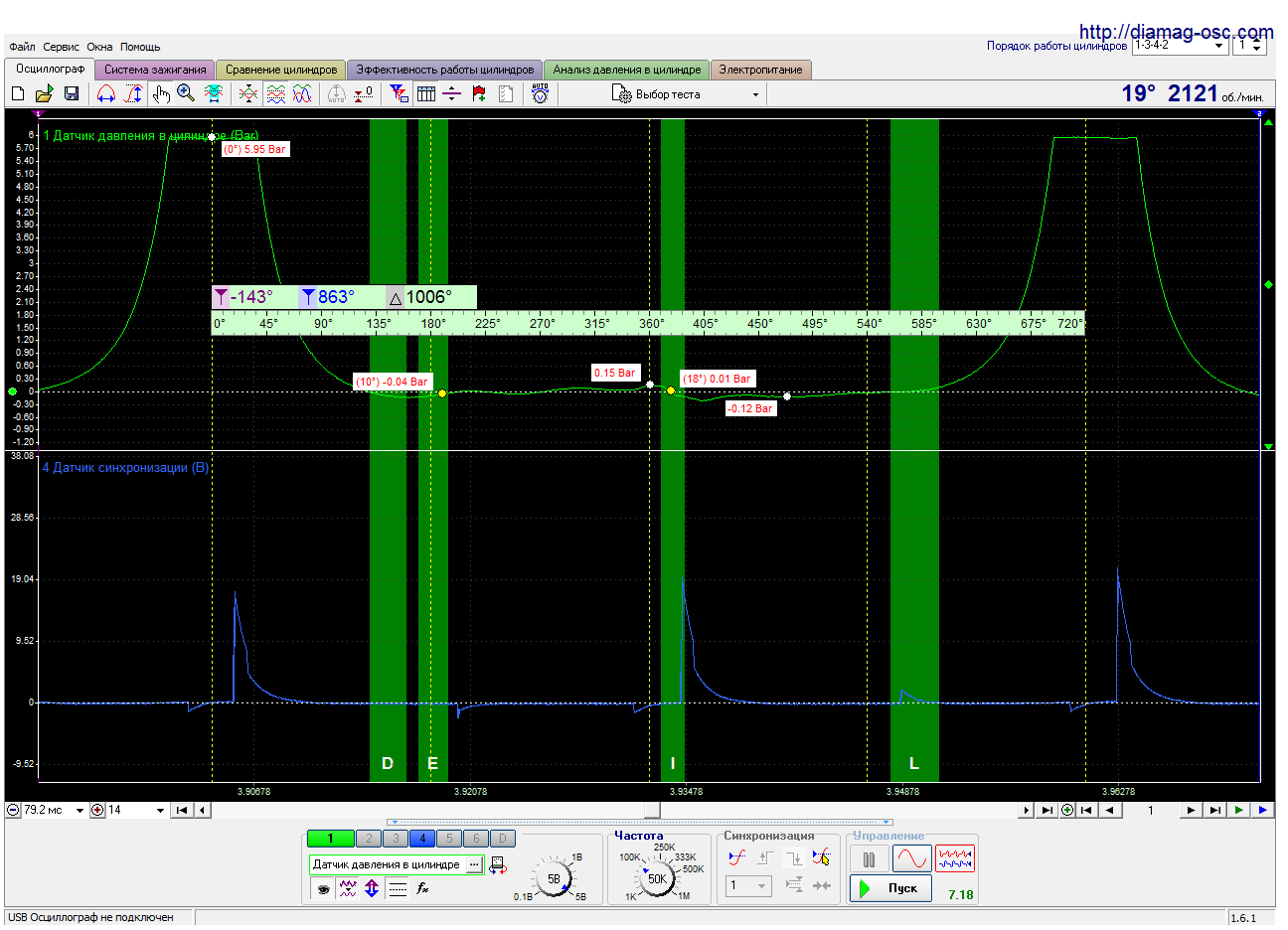Open the channel sensor settings device icon
This screenshot has width=1288, height=930.
498,865
